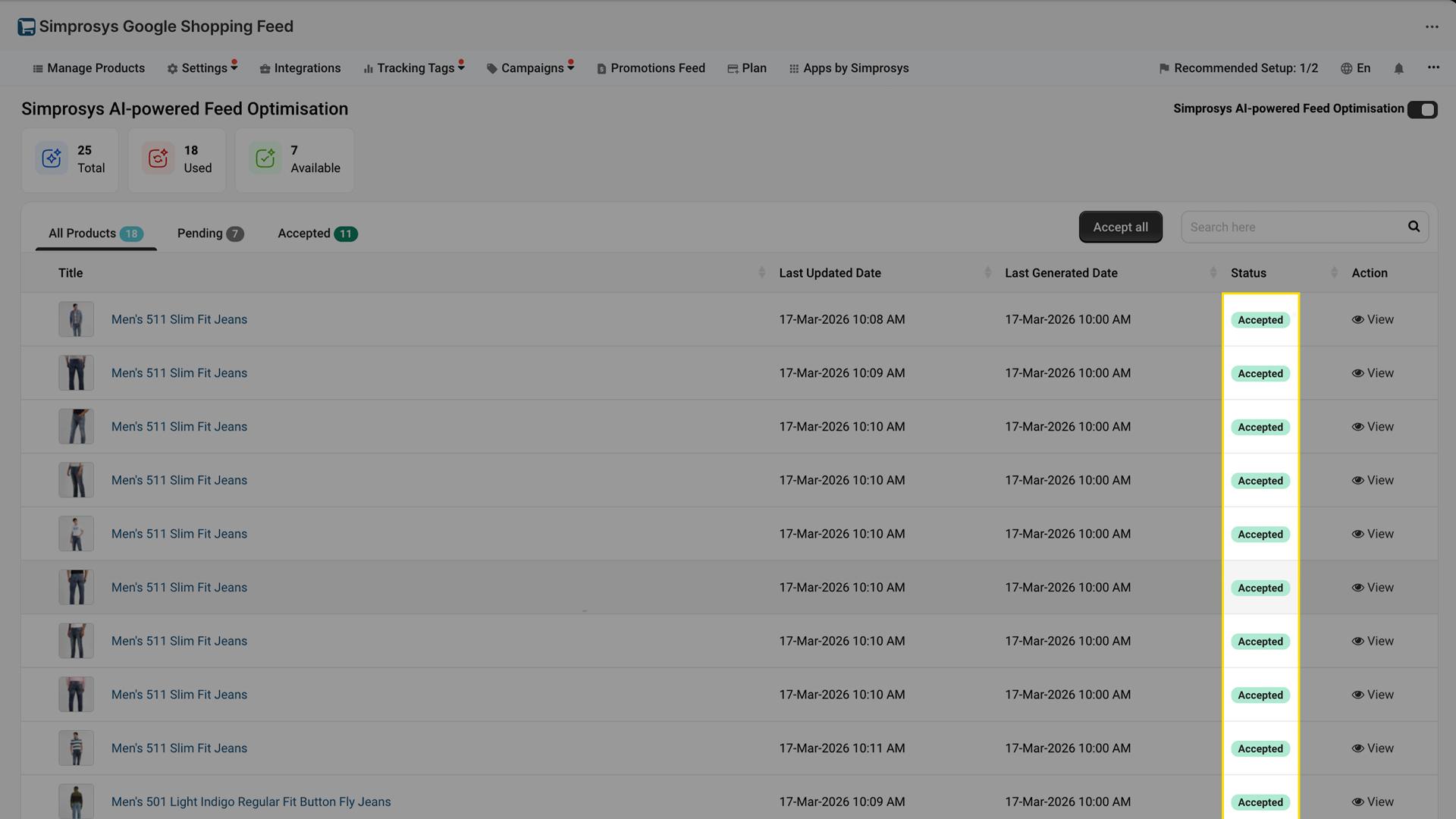Switch to the Accepted tab
This screenshot has height=819, width=1456.
tap(316, 233)
